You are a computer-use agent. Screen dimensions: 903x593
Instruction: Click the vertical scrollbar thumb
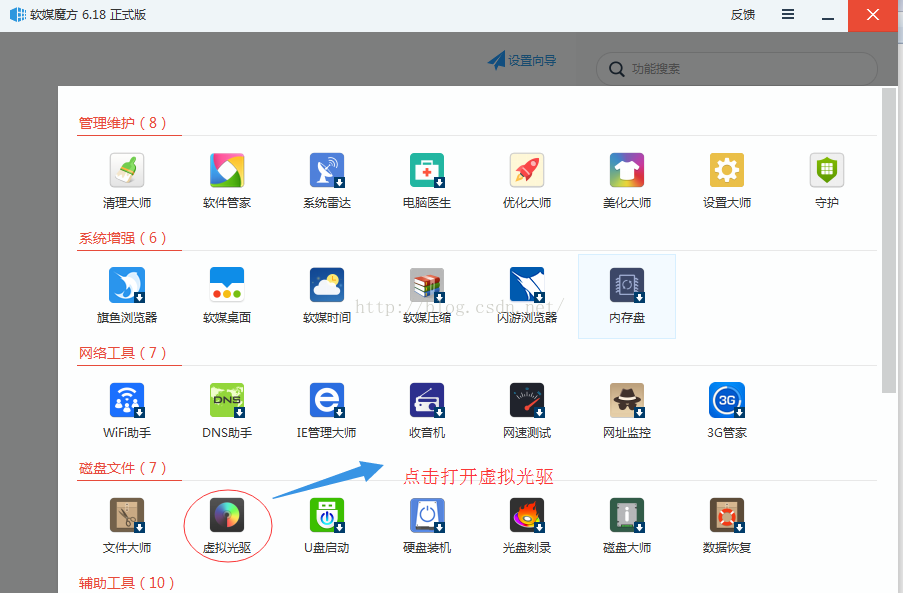(x=889, y=240)
